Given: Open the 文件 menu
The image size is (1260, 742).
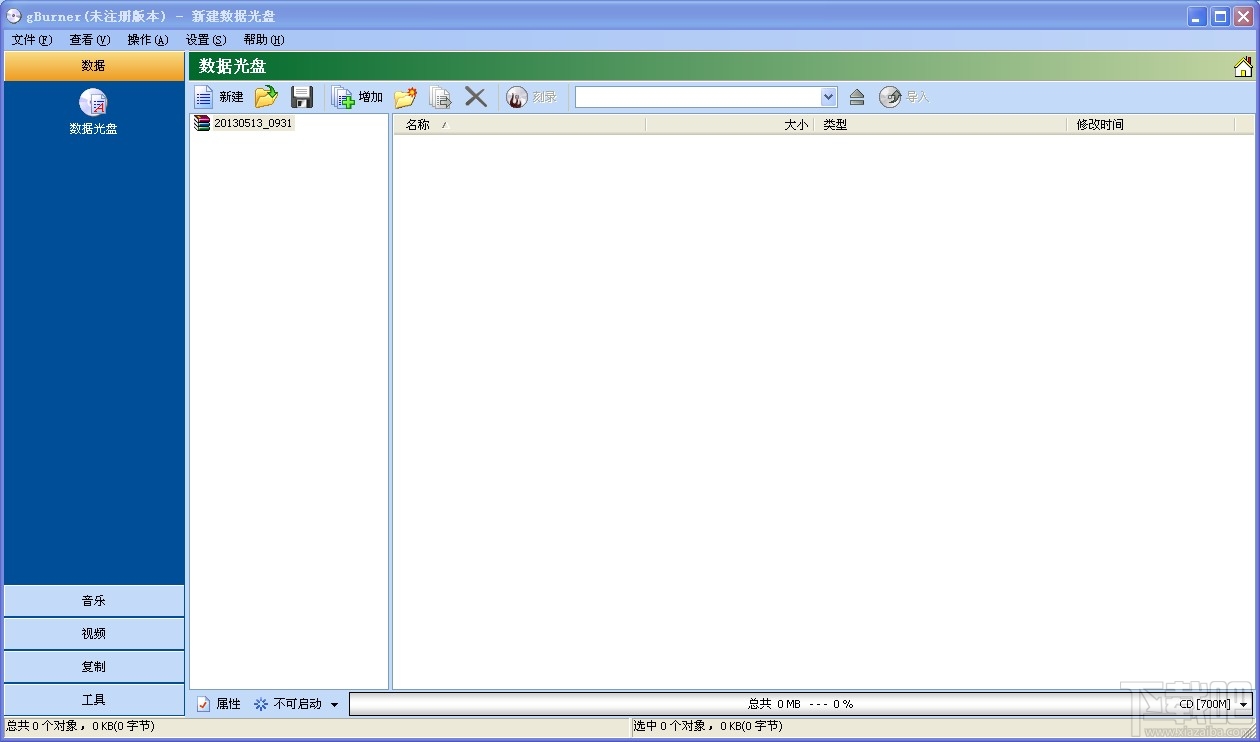Looking at the screenshot, I should 32,40.
